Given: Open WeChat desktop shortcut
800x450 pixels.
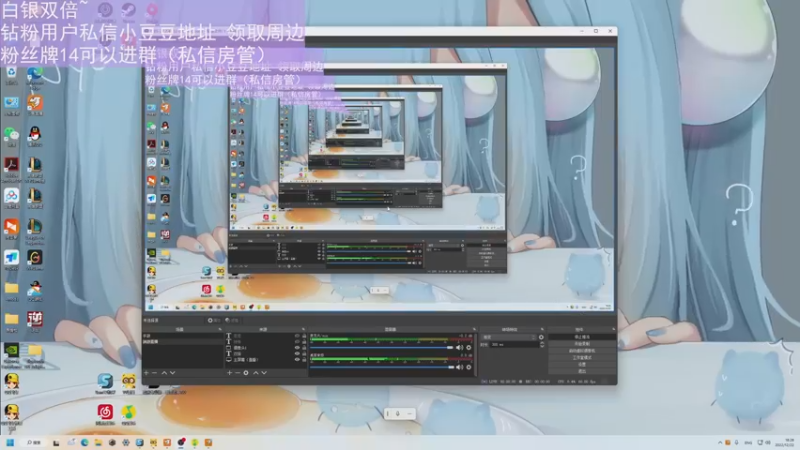Looking at the screenshot, I should 11,136.
